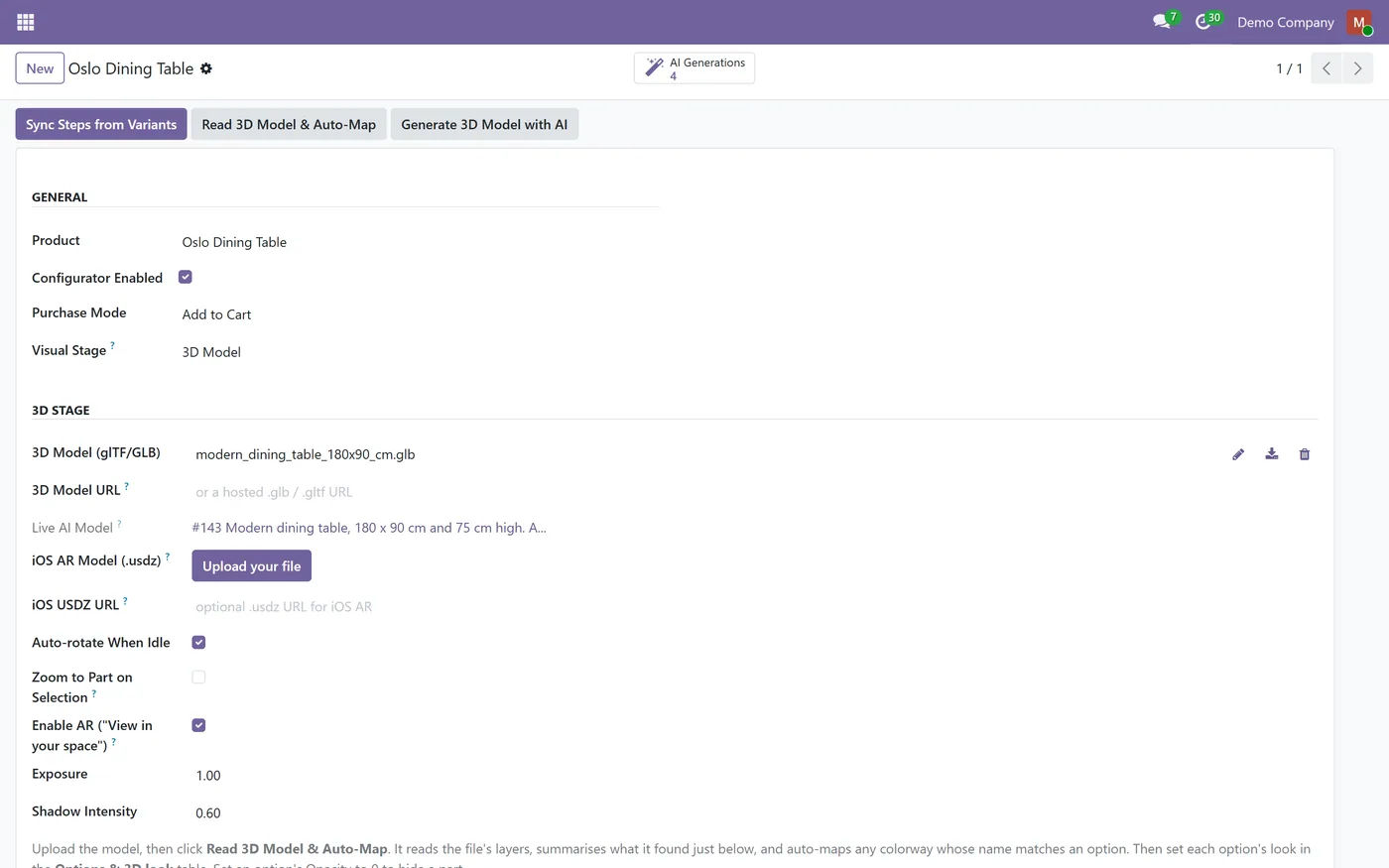Click the Shadow Intensity value field

click(754, 813)
